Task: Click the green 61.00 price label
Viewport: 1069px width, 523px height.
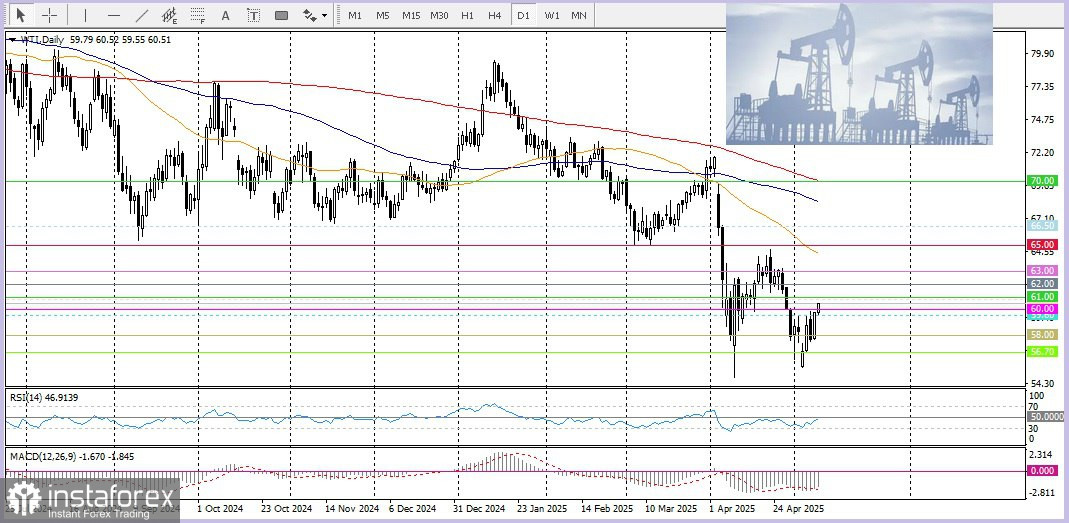Action: coord(1043,297)
